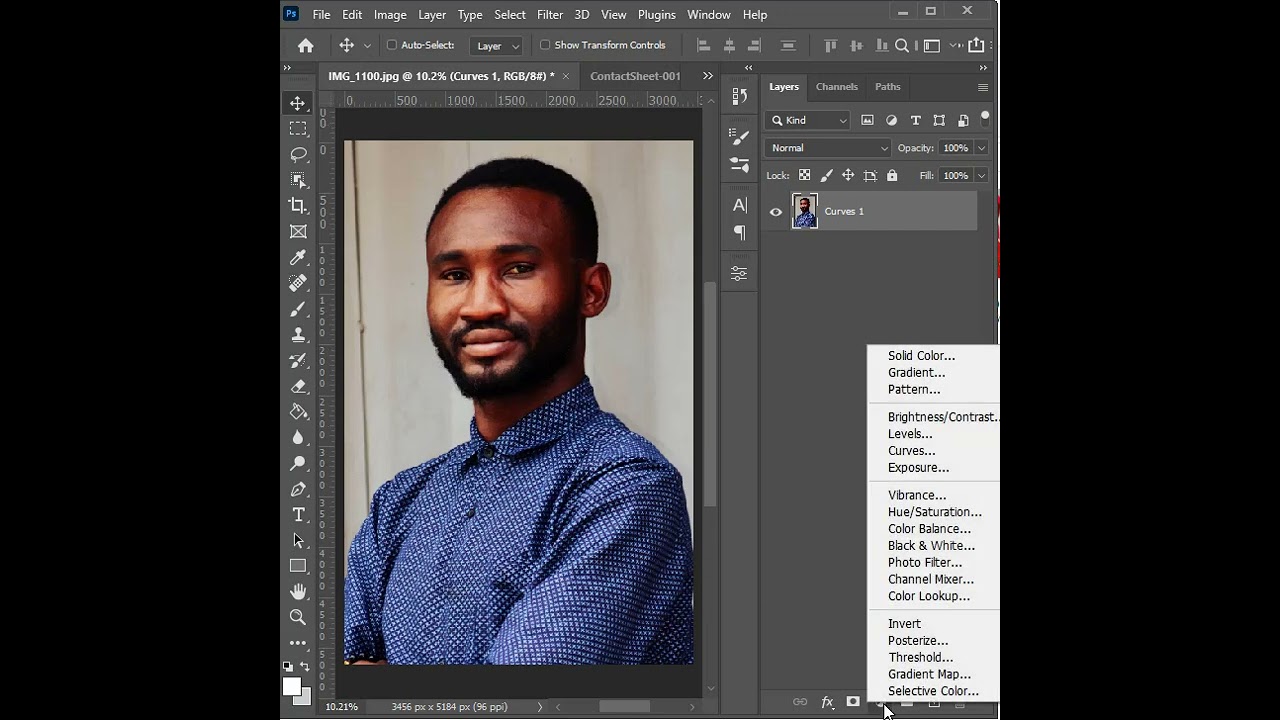Click the foreground color swatch
The image size is (1280, 720).
coord(292,686)
